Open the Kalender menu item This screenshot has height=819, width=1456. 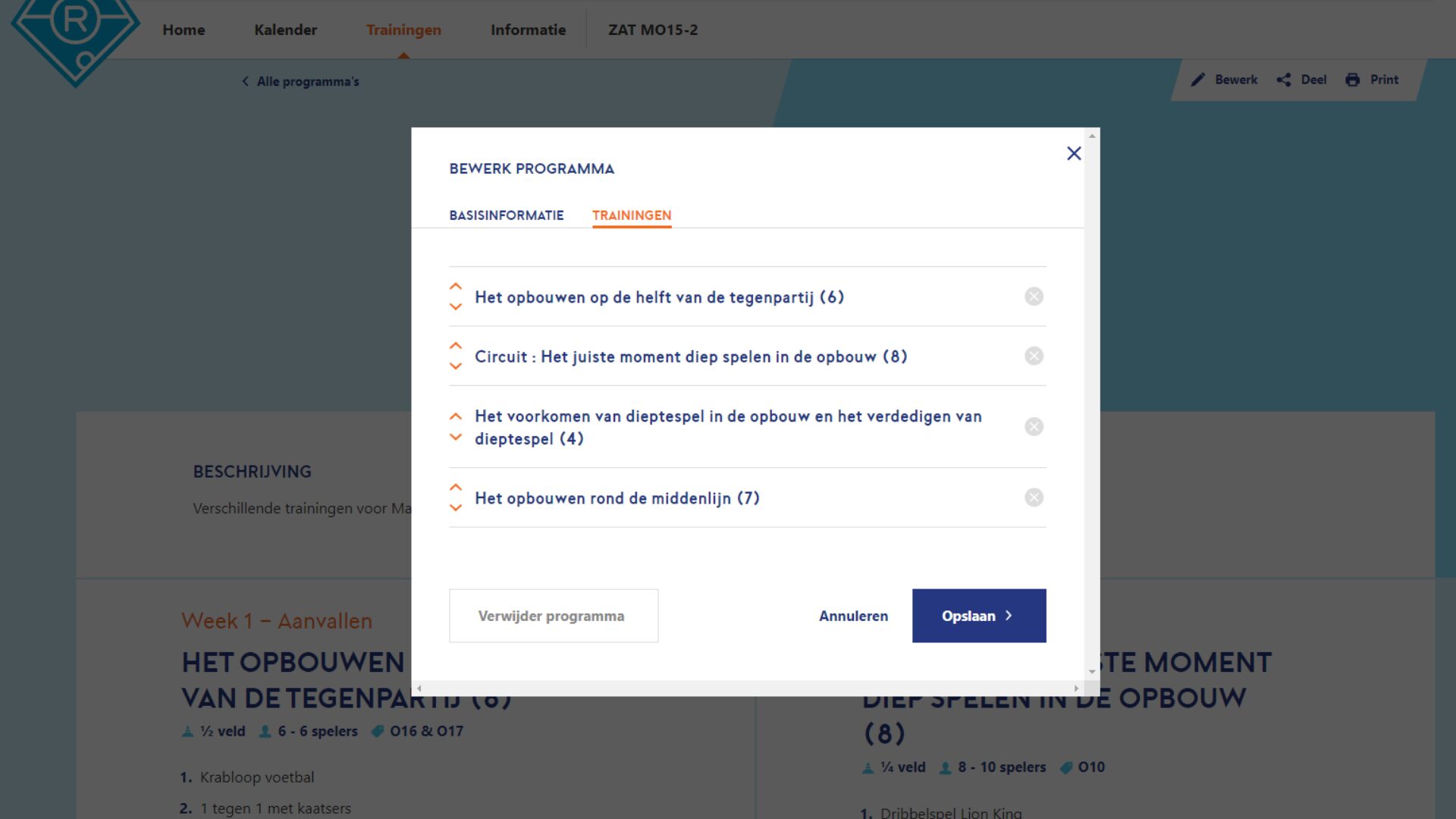point(285,30)
